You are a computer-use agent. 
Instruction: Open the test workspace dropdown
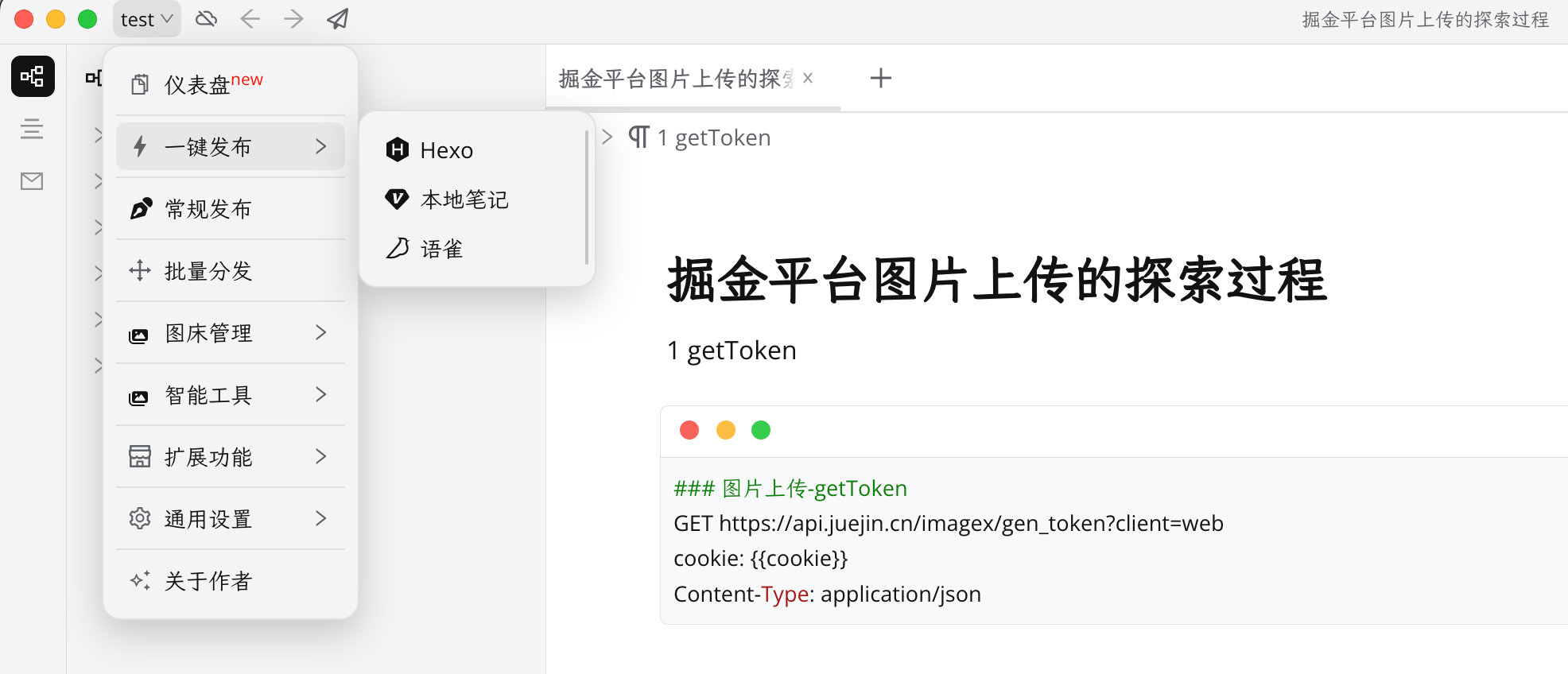pyautogui.click(x=147, y=19)
